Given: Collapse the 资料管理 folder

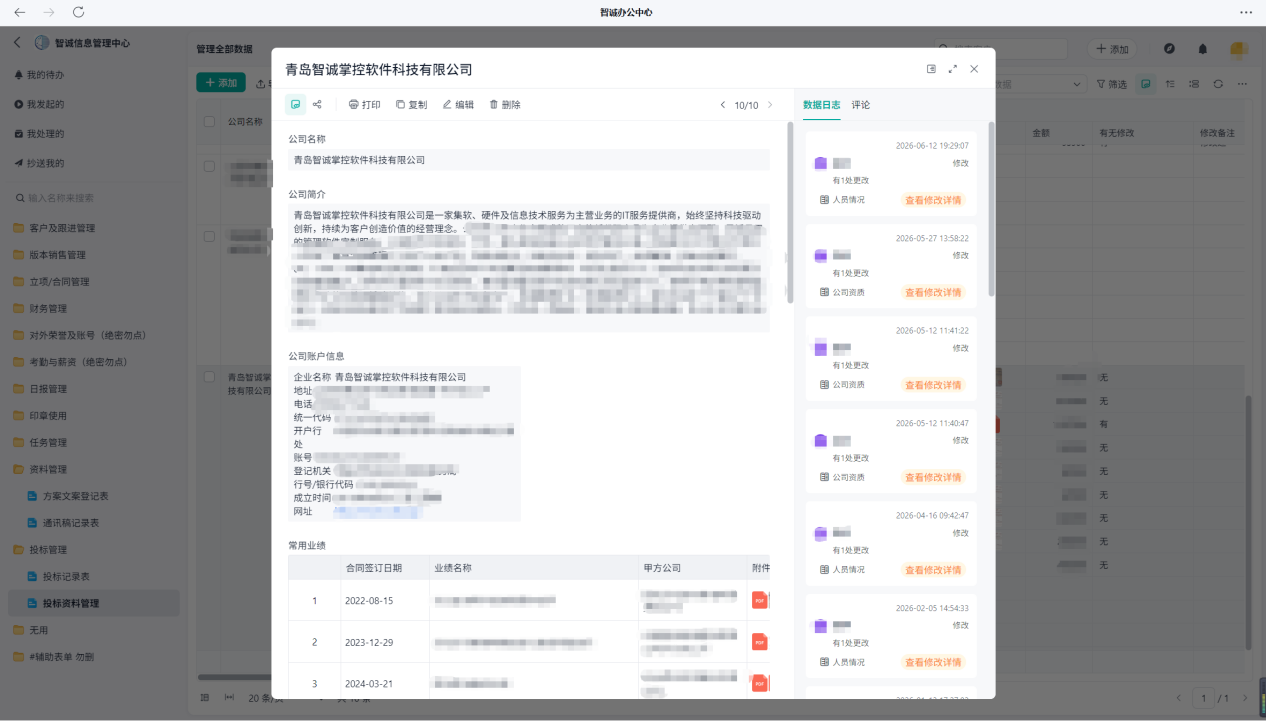Looking at the screenshot, I should 40,469.
